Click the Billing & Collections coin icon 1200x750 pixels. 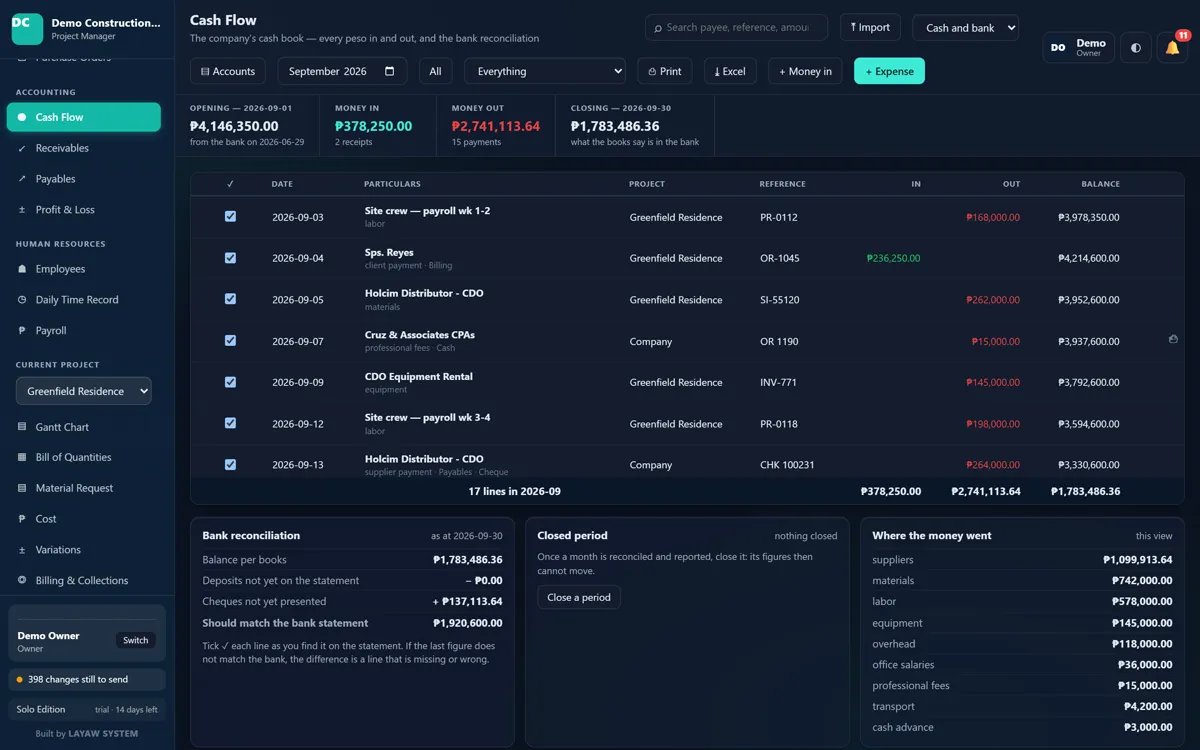22,580
